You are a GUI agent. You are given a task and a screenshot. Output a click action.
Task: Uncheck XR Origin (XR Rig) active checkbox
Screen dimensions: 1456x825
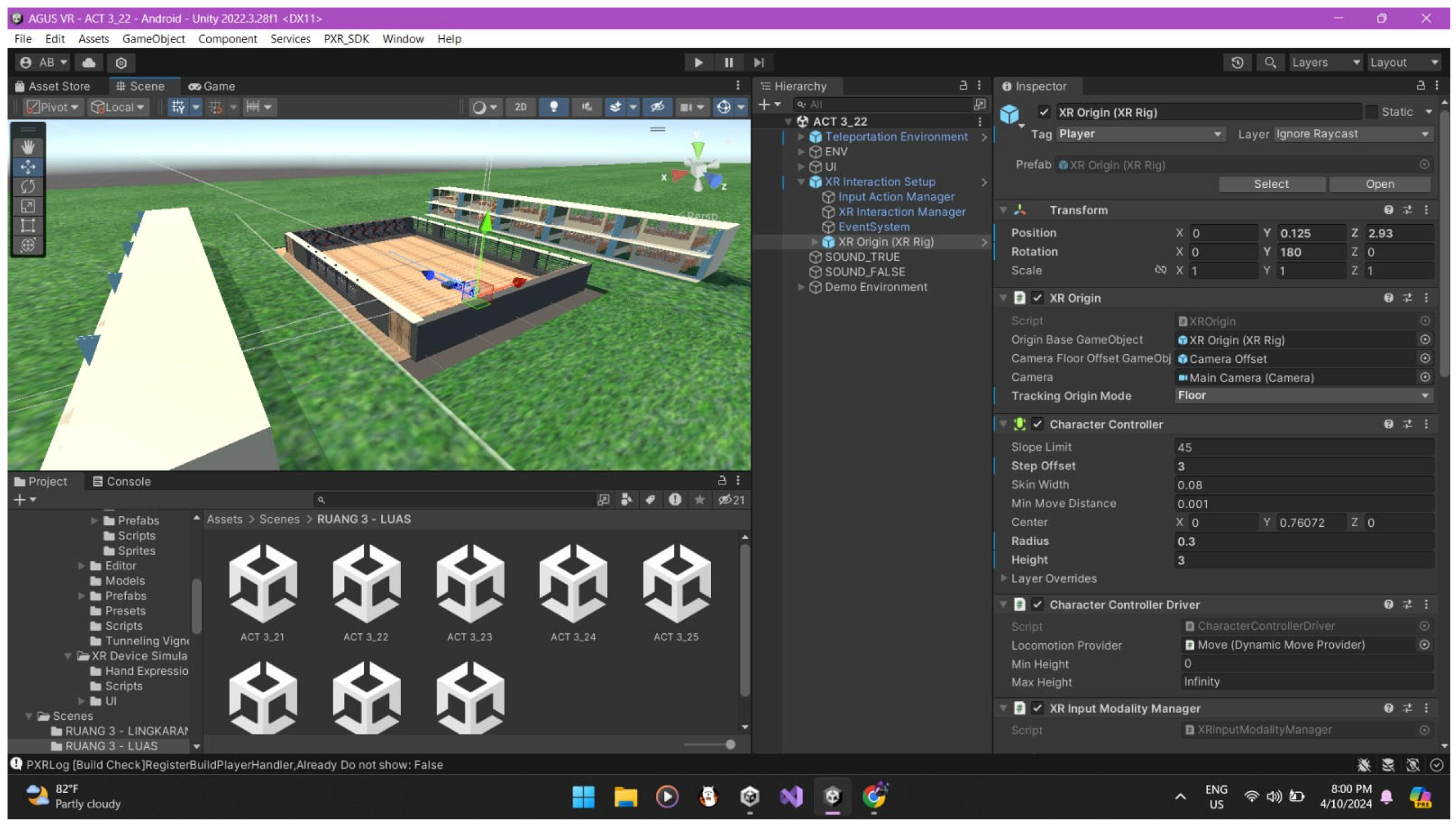[x=1043, y=112]
